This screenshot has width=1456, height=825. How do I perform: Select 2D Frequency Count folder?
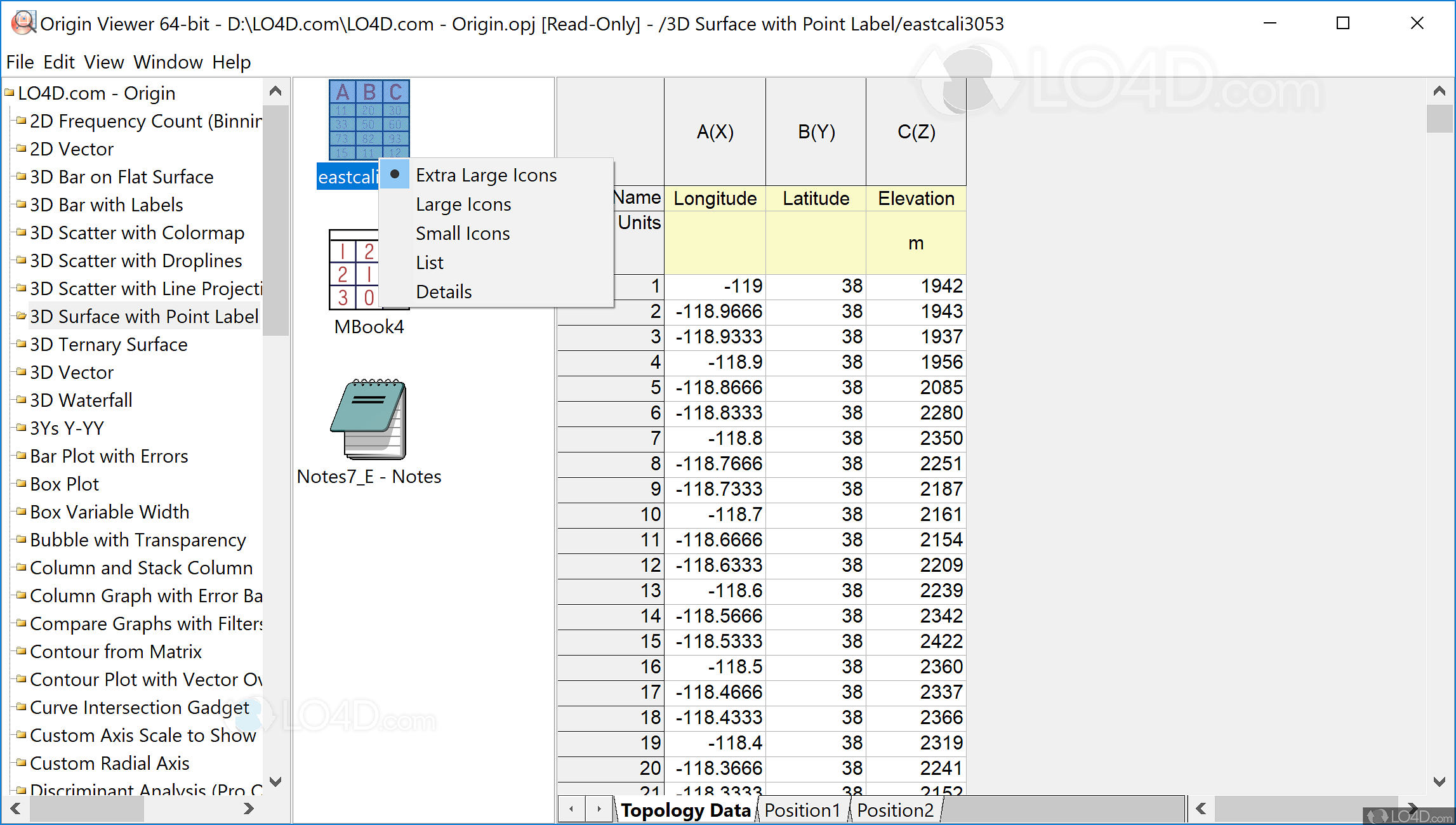click(145, 121)
